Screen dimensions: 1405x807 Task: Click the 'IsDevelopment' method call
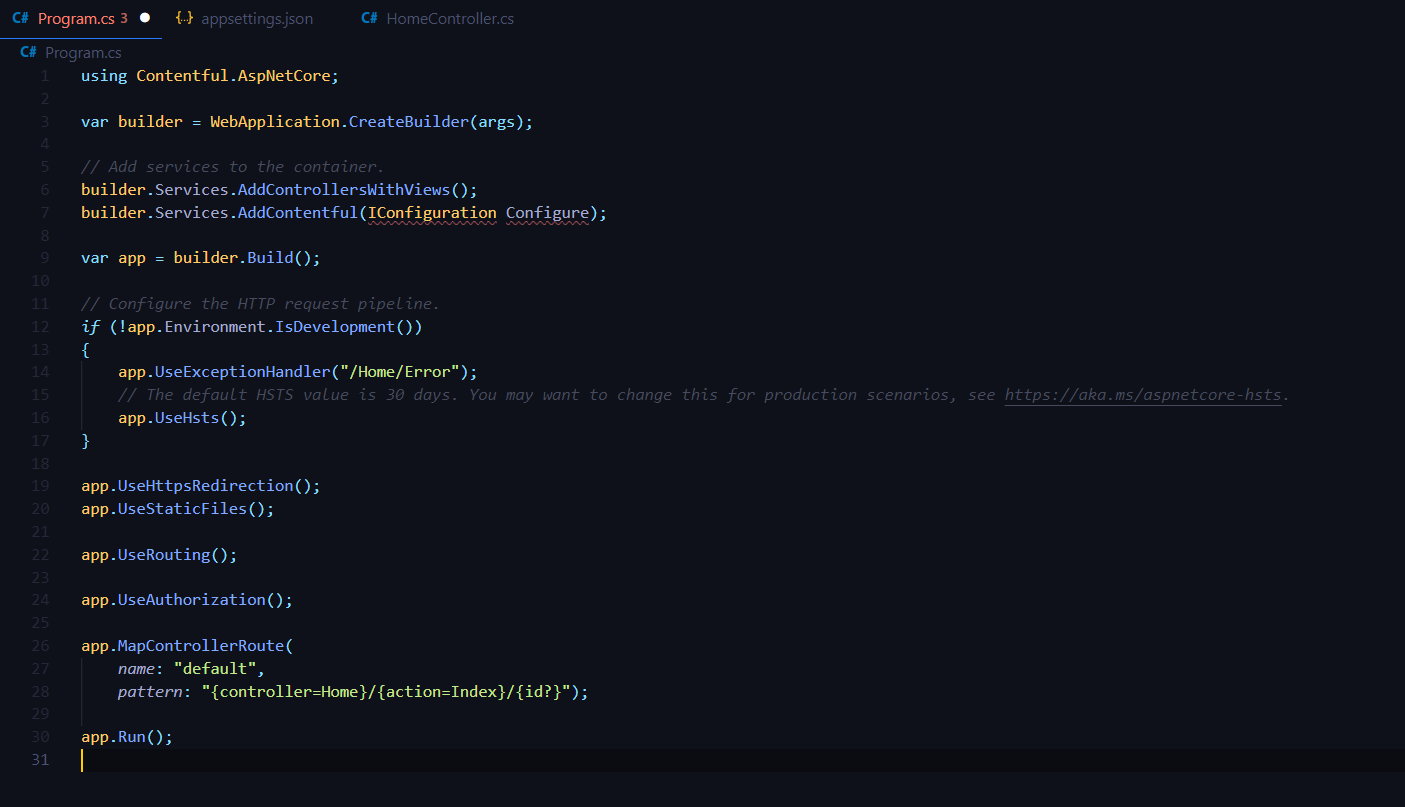(x=334, y=327)
